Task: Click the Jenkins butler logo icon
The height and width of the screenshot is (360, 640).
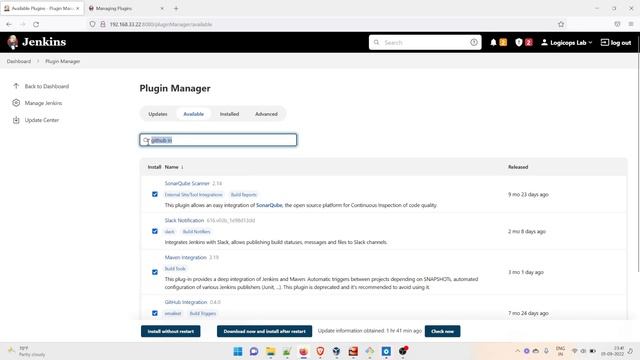Action: pos(13,42)
